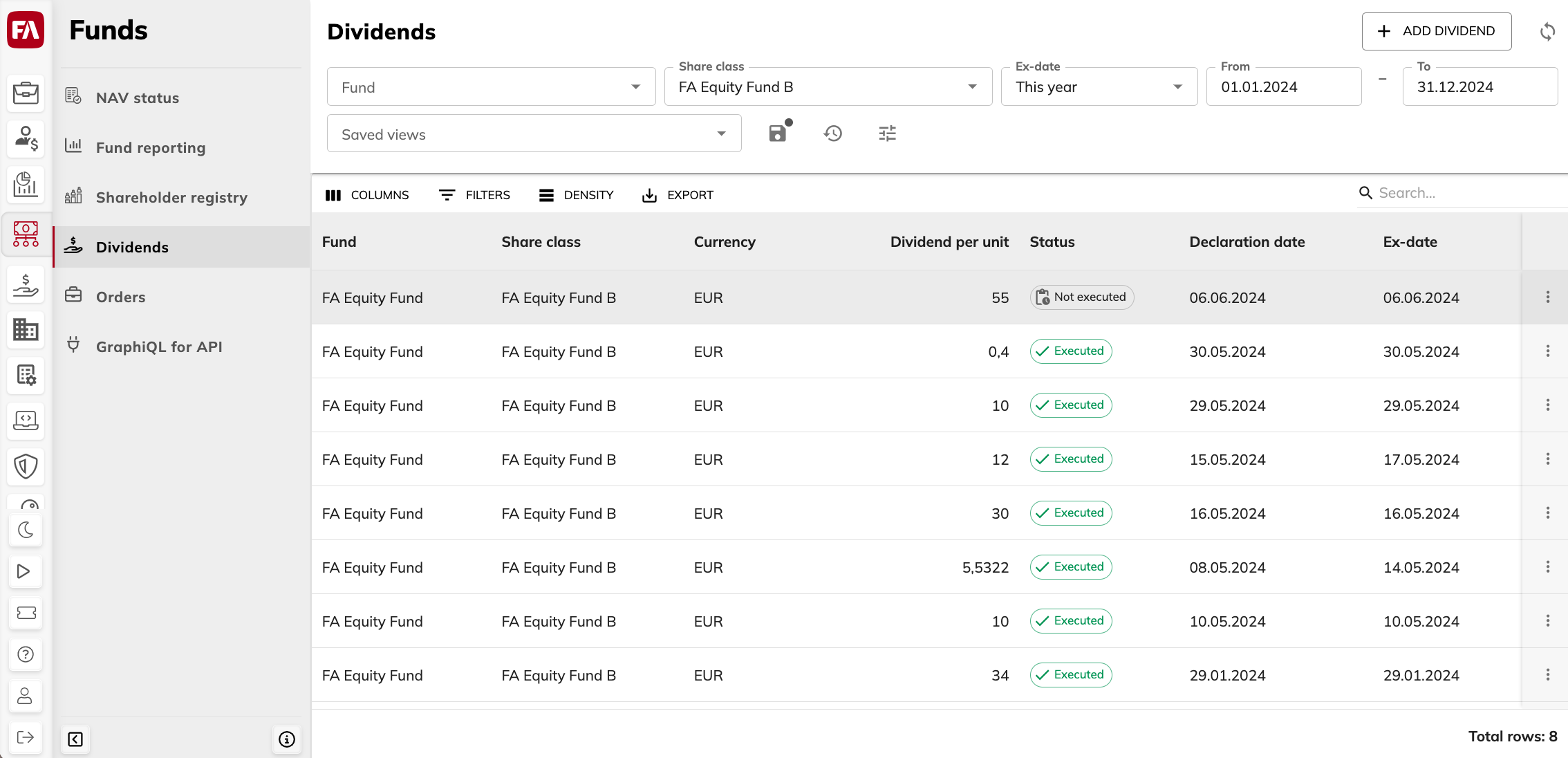Sort by Currency column header
This screenshot has height=758, width=1568.
pos(724,242)
